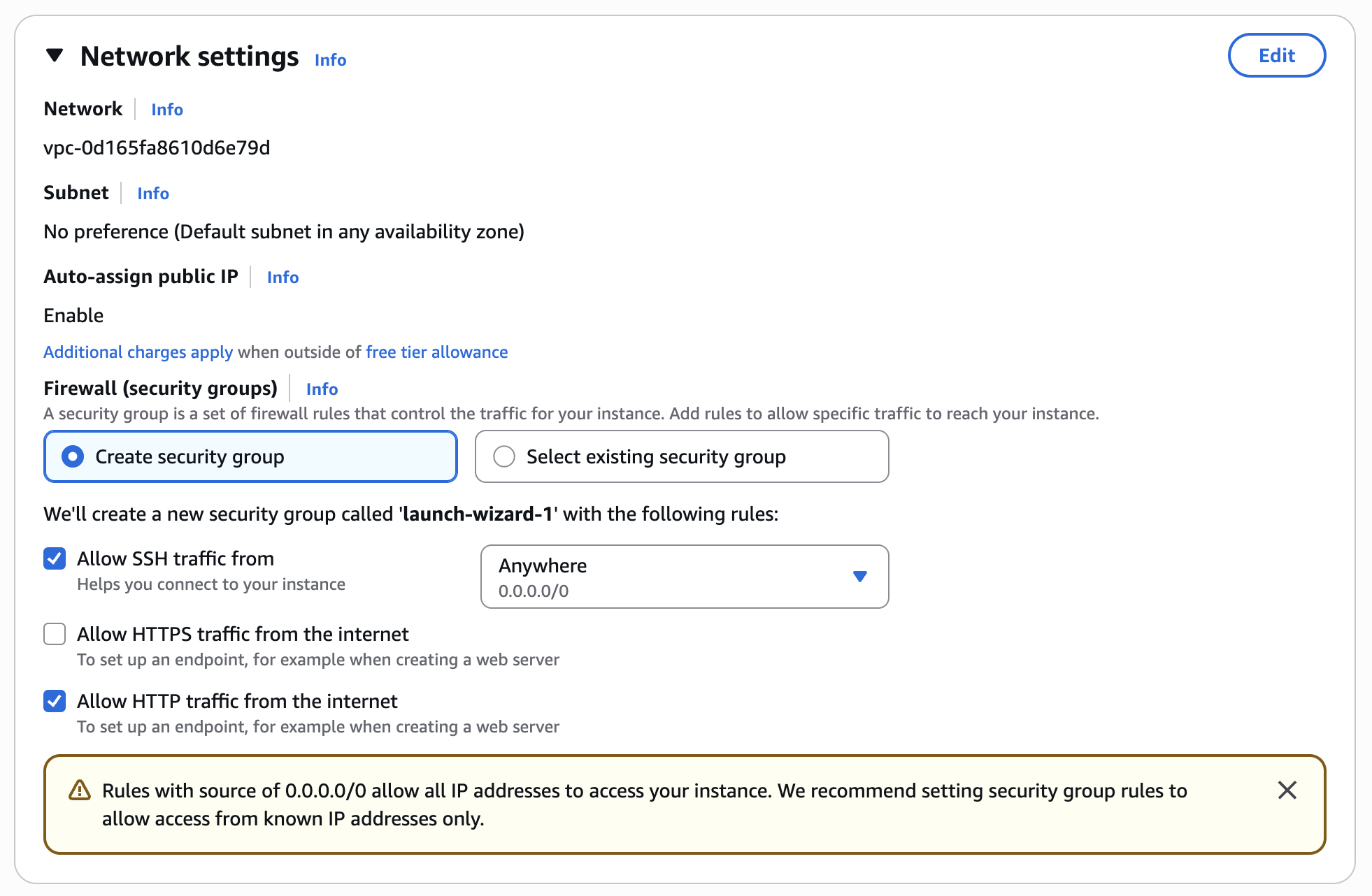Click the Edit button
This screenshot has height=896, width=1372.
click(x=1276, y=55)
